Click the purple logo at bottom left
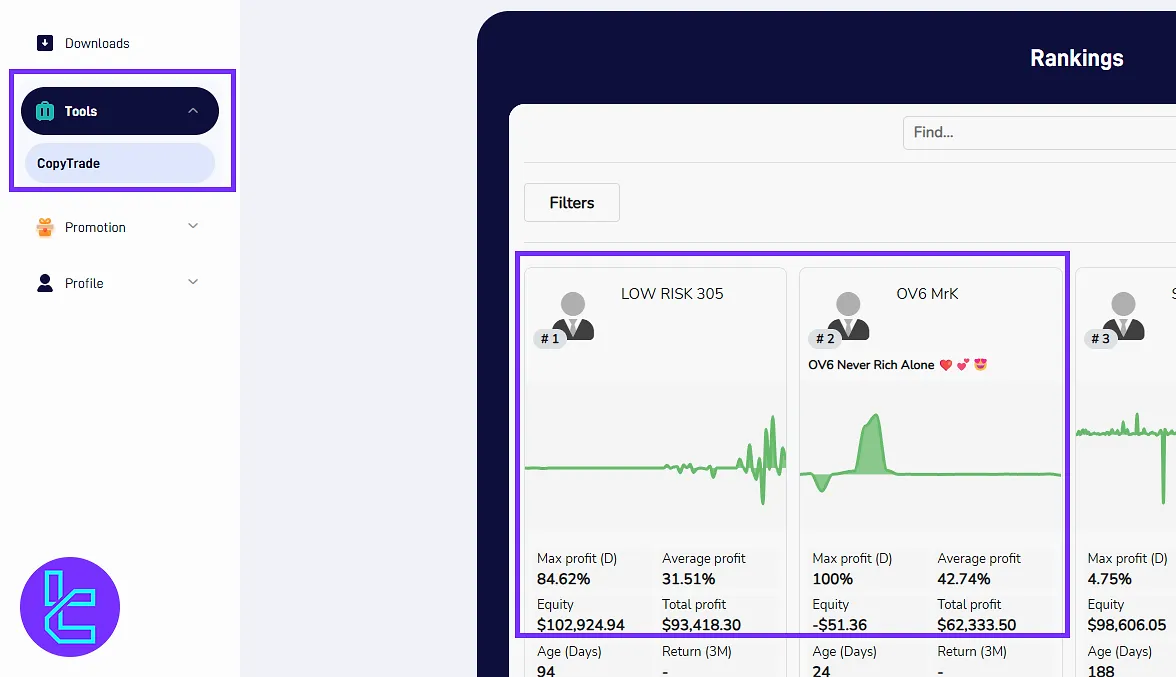 70,607
